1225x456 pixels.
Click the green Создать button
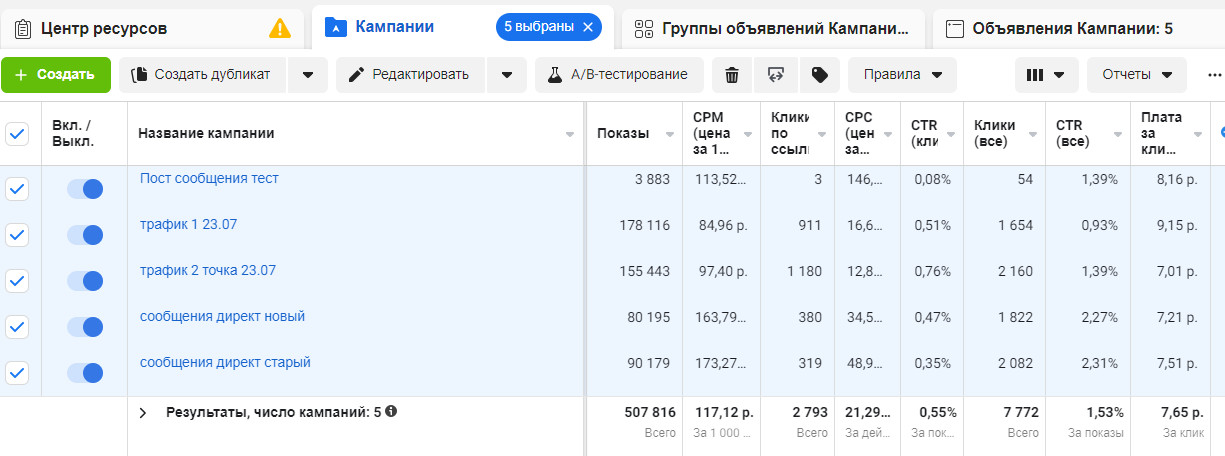coord(55,75)
